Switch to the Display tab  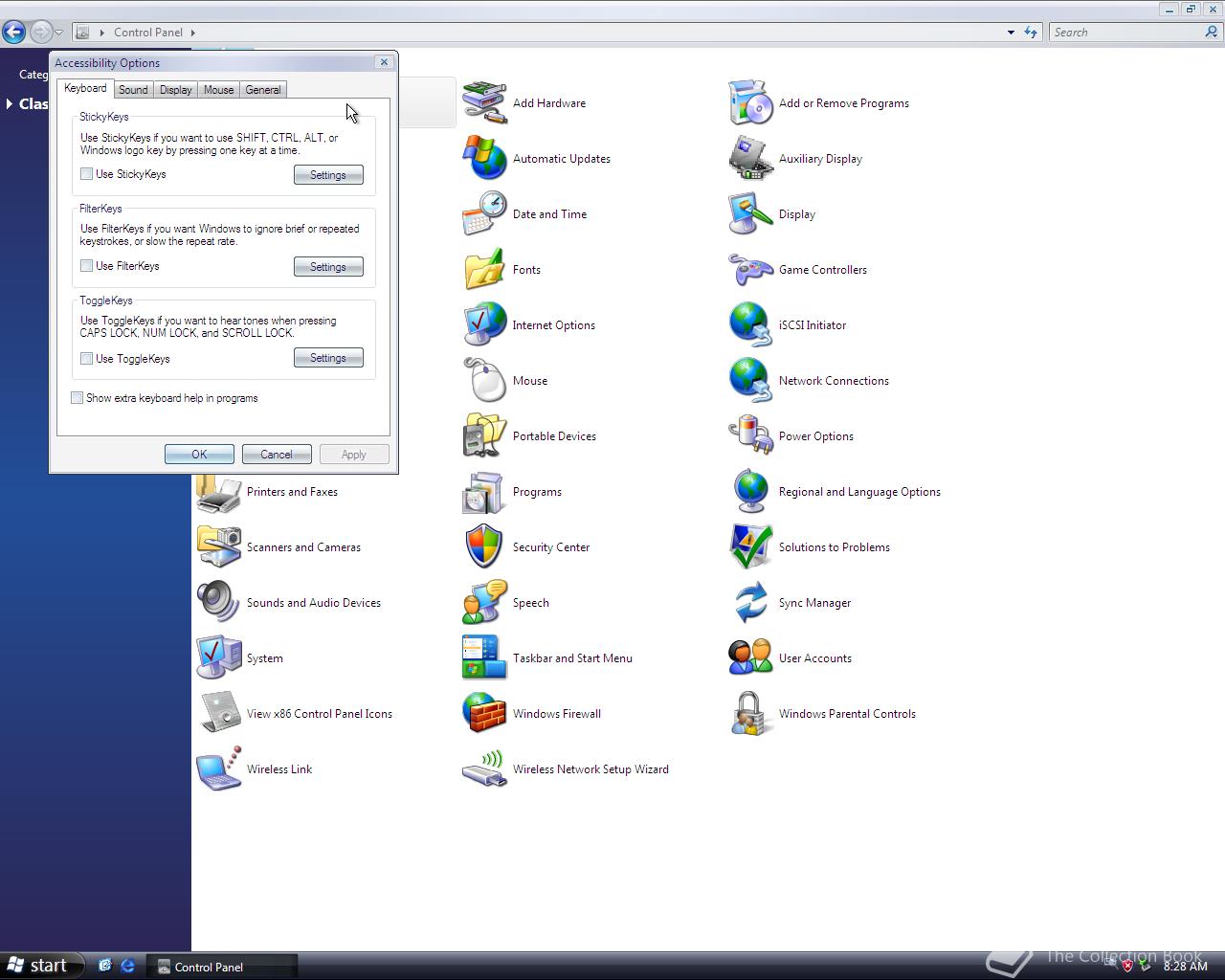175,90
